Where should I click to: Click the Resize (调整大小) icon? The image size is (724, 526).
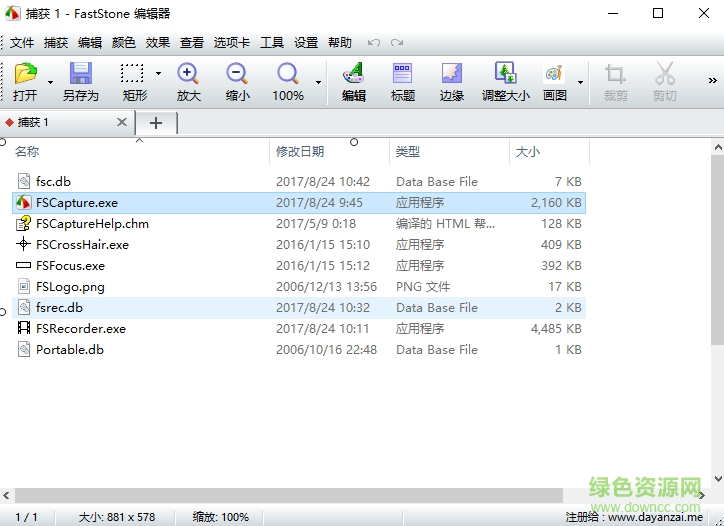click(x=506, y=75)
